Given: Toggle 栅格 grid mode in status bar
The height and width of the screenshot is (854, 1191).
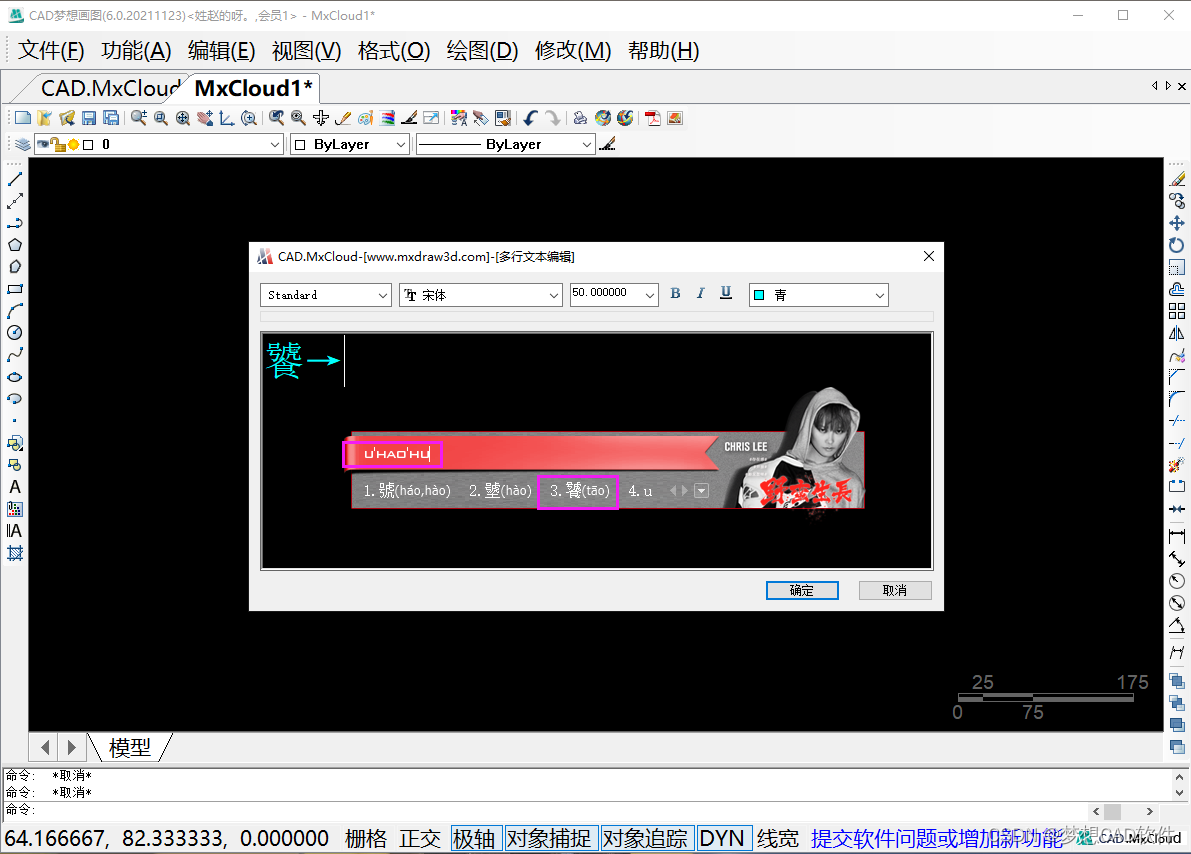Looking at the screenshot, I should pyautogui.click(x=366, y=839).
